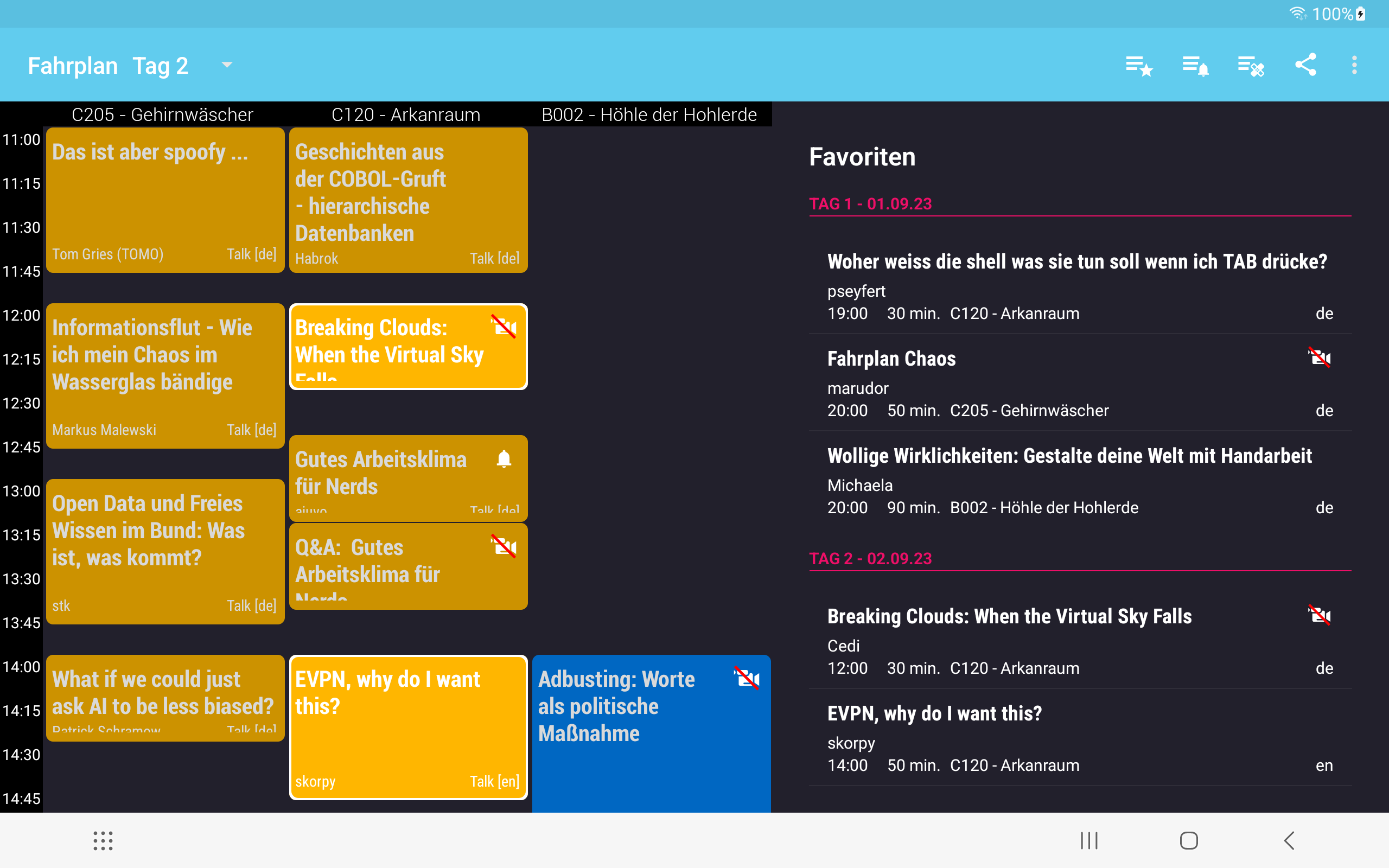
Task: Open 'EVPN, why do I want this?' schedule card
Action: pyautogui.click(x=408, y=727)
